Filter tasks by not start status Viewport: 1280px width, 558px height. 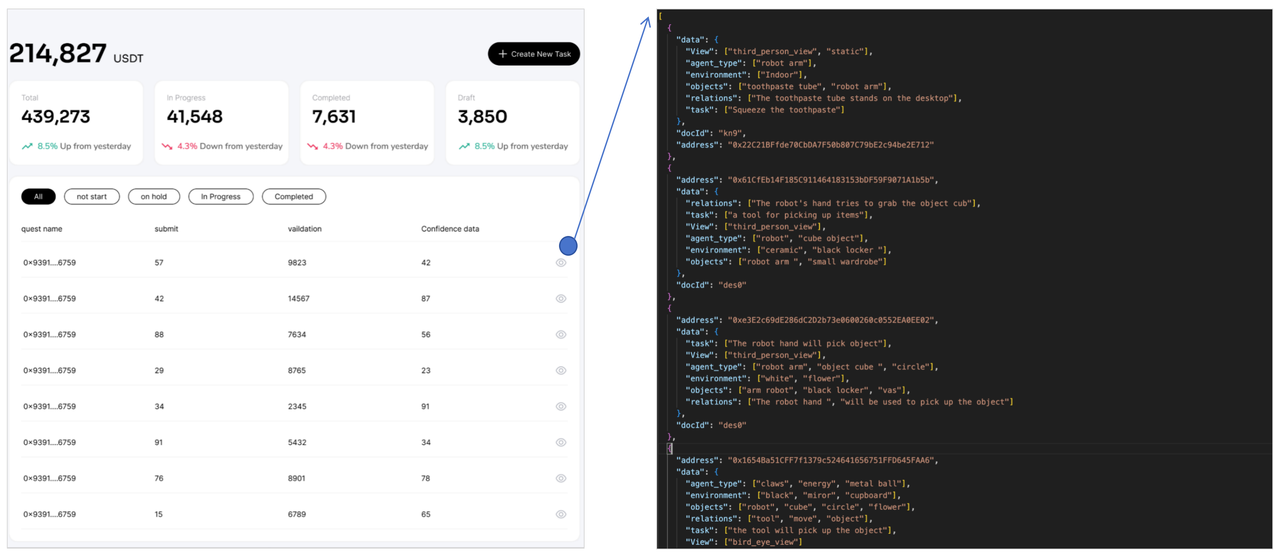point(91,197)
